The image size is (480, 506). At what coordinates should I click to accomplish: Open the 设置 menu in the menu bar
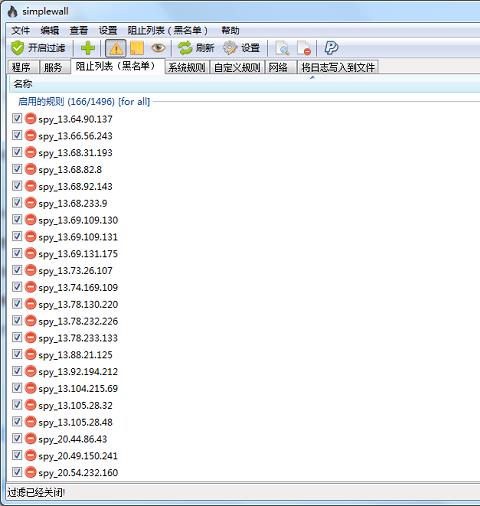(108, 31)
